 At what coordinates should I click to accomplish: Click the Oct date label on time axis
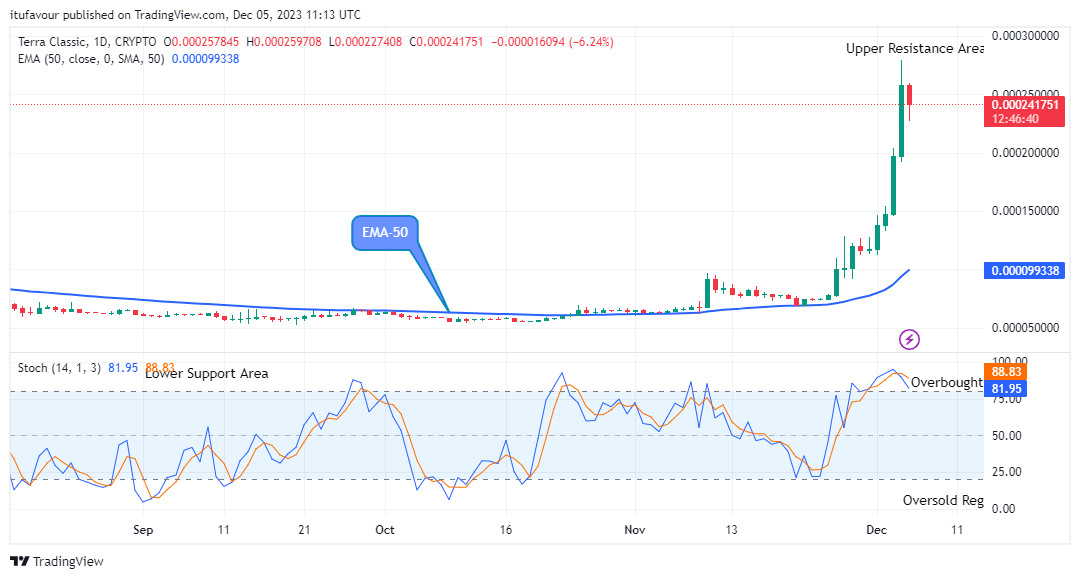(384, 529)
